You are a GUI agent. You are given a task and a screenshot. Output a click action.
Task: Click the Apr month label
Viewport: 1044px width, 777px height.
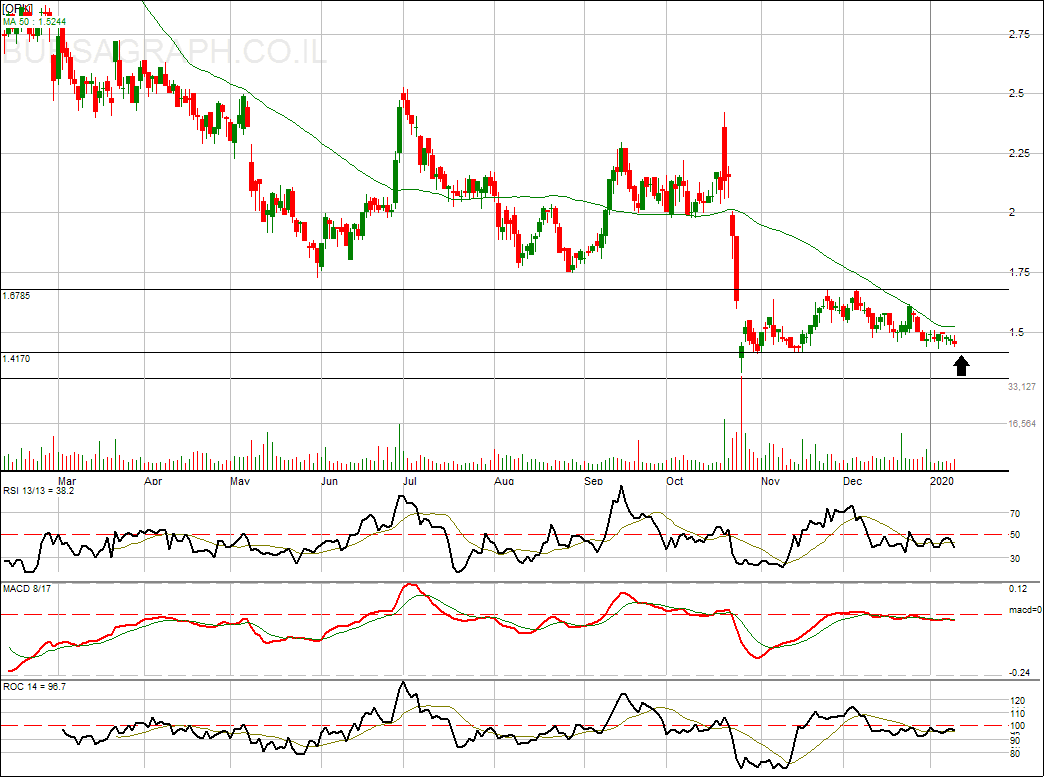tap(153, 481)
